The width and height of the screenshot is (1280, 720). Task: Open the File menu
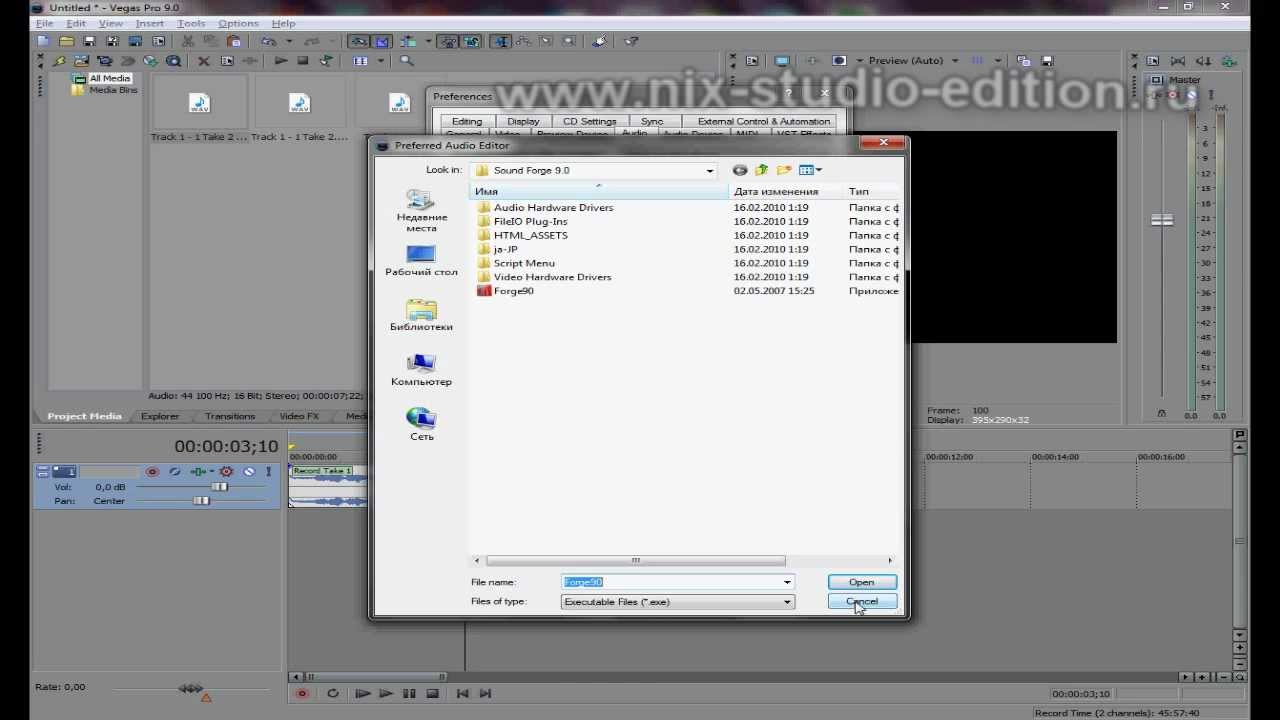(45, 23)
